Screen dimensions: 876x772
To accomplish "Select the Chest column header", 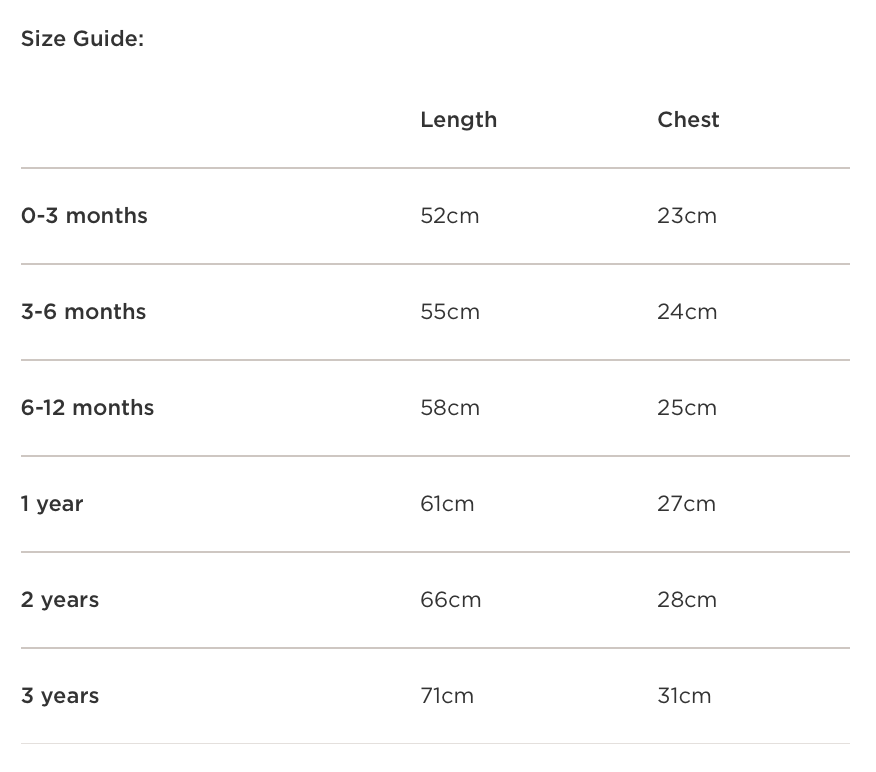I will pyautogui.click(x=688, y=120).
